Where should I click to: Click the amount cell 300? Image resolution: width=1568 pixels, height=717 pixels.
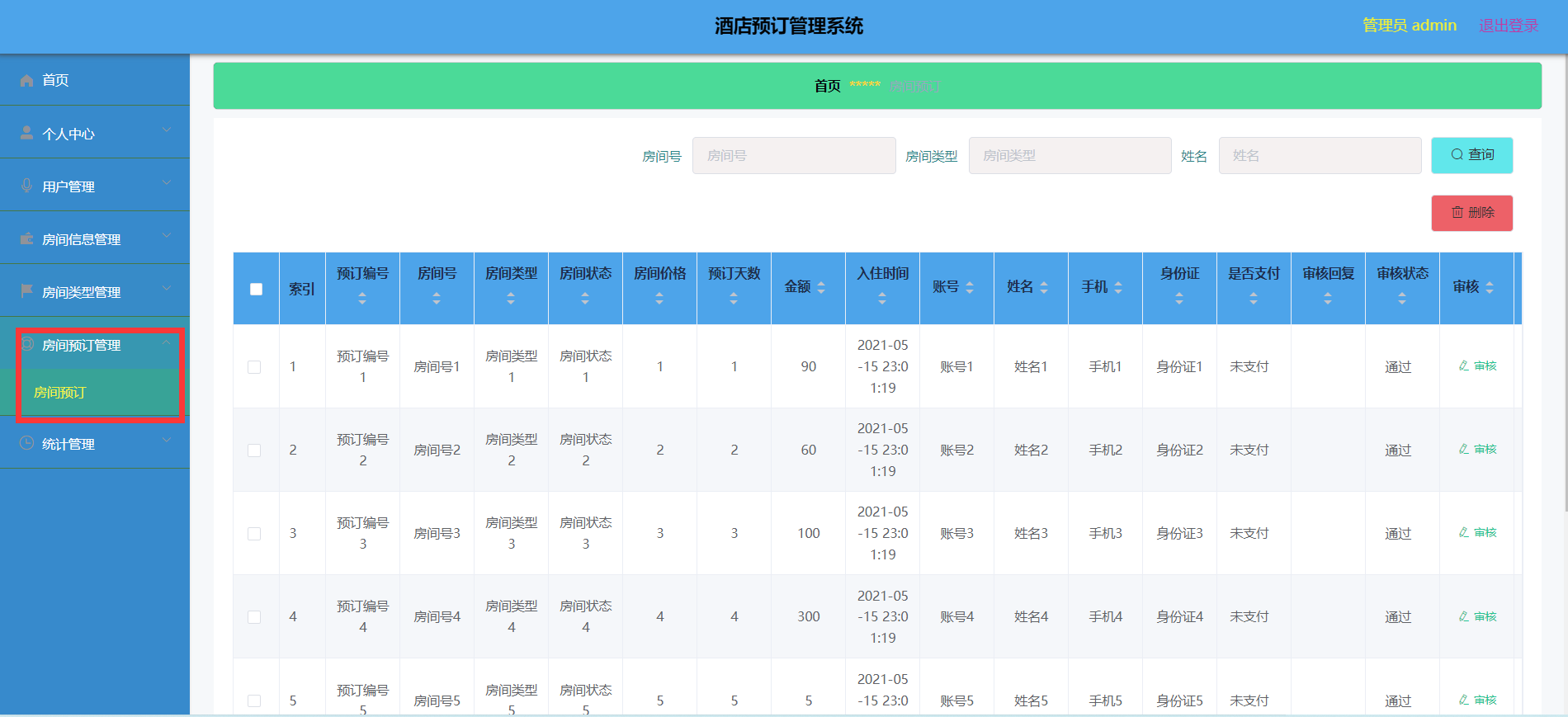[x=808, y=616]
